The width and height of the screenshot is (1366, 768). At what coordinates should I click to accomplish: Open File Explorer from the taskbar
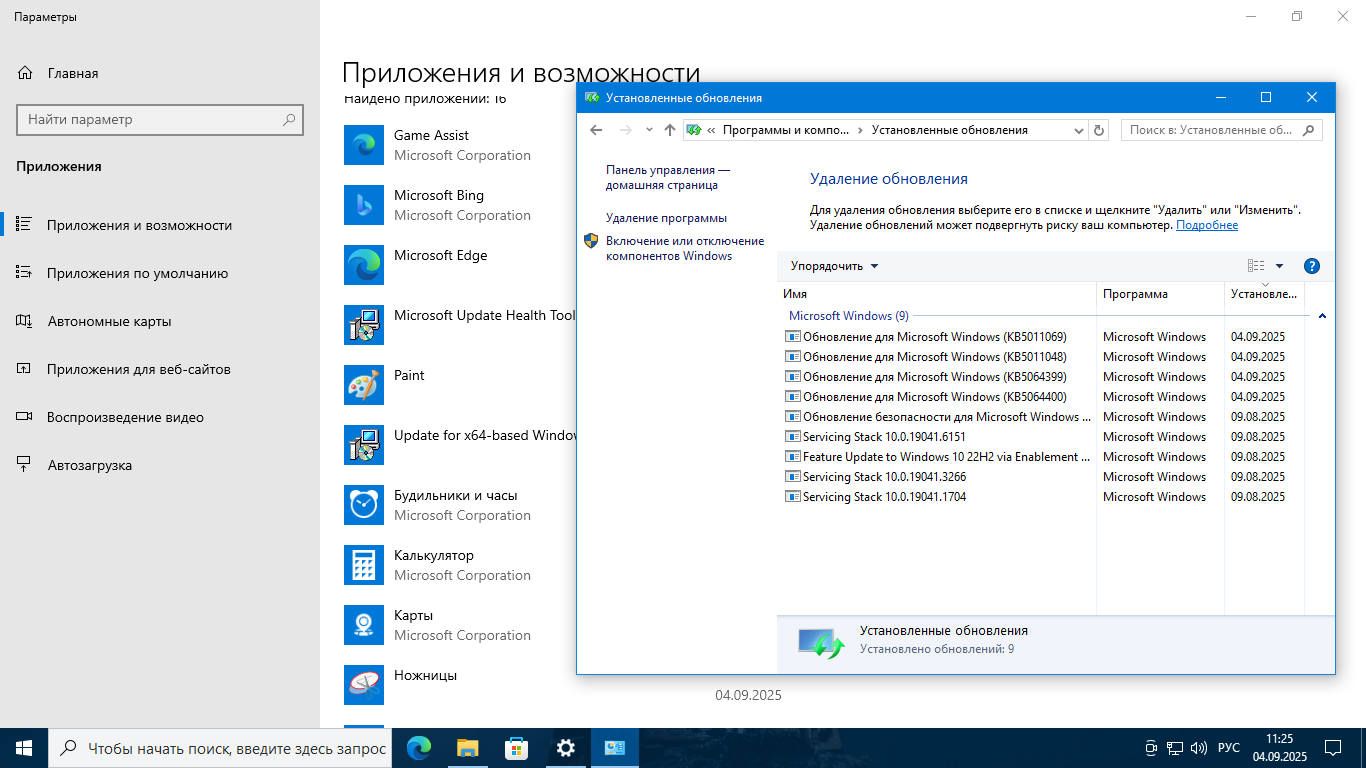[467, 748]
